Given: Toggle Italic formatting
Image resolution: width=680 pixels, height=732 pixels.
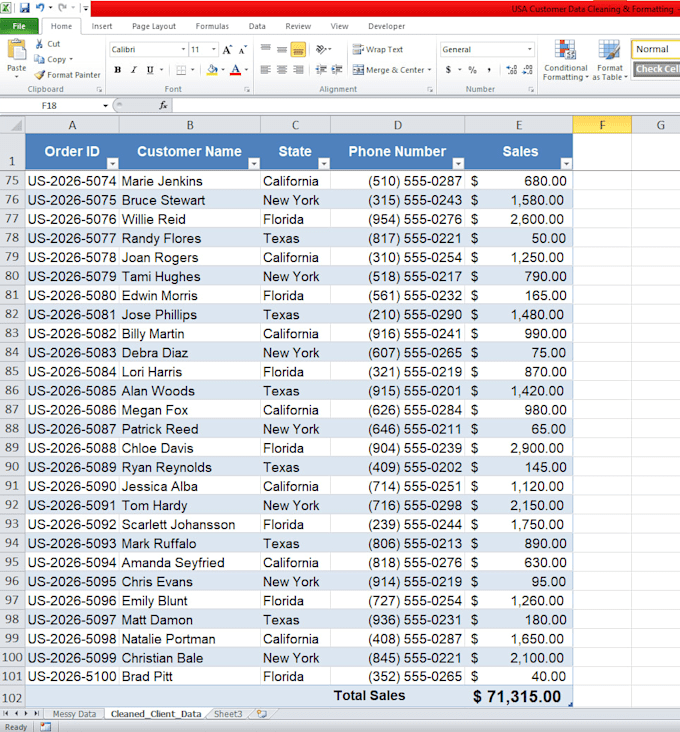Looking at the screenshot, I should (134, 70).
